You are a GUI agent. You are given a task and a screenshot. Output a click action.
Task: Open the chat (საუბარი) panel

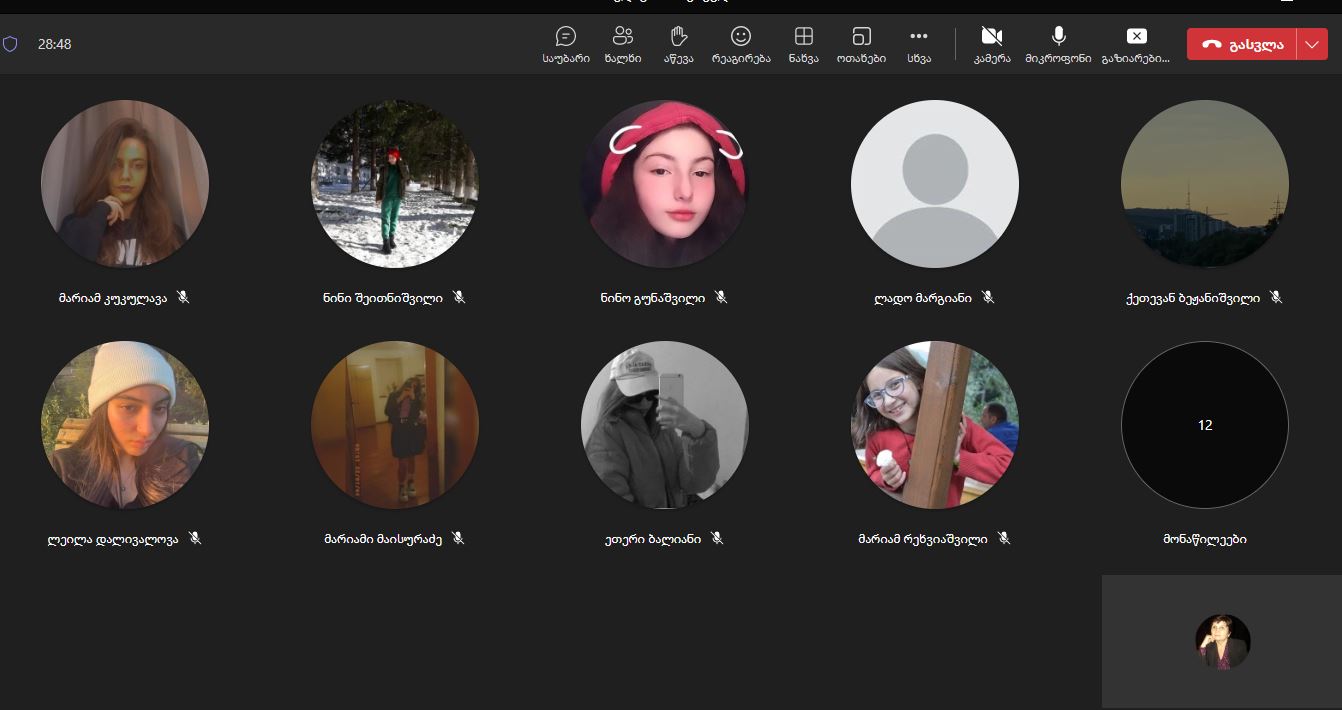[566, 44]
